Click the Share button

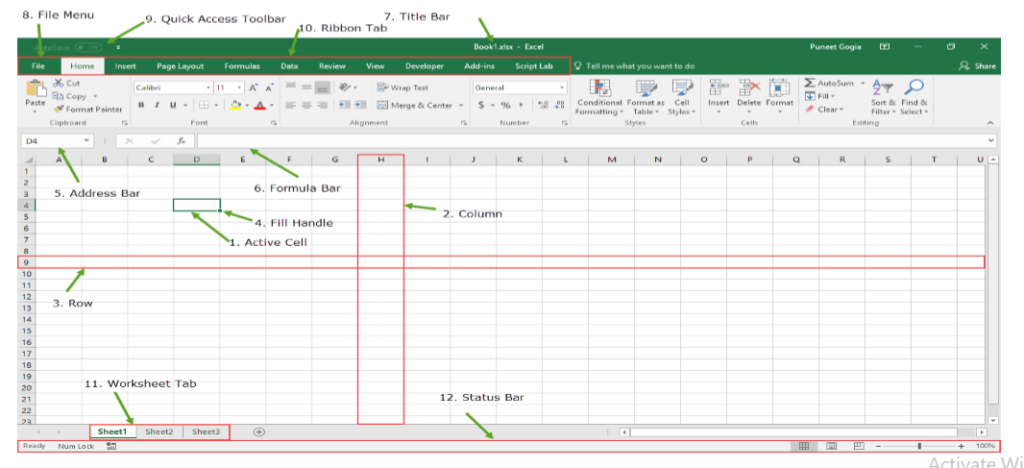[978, 66]
